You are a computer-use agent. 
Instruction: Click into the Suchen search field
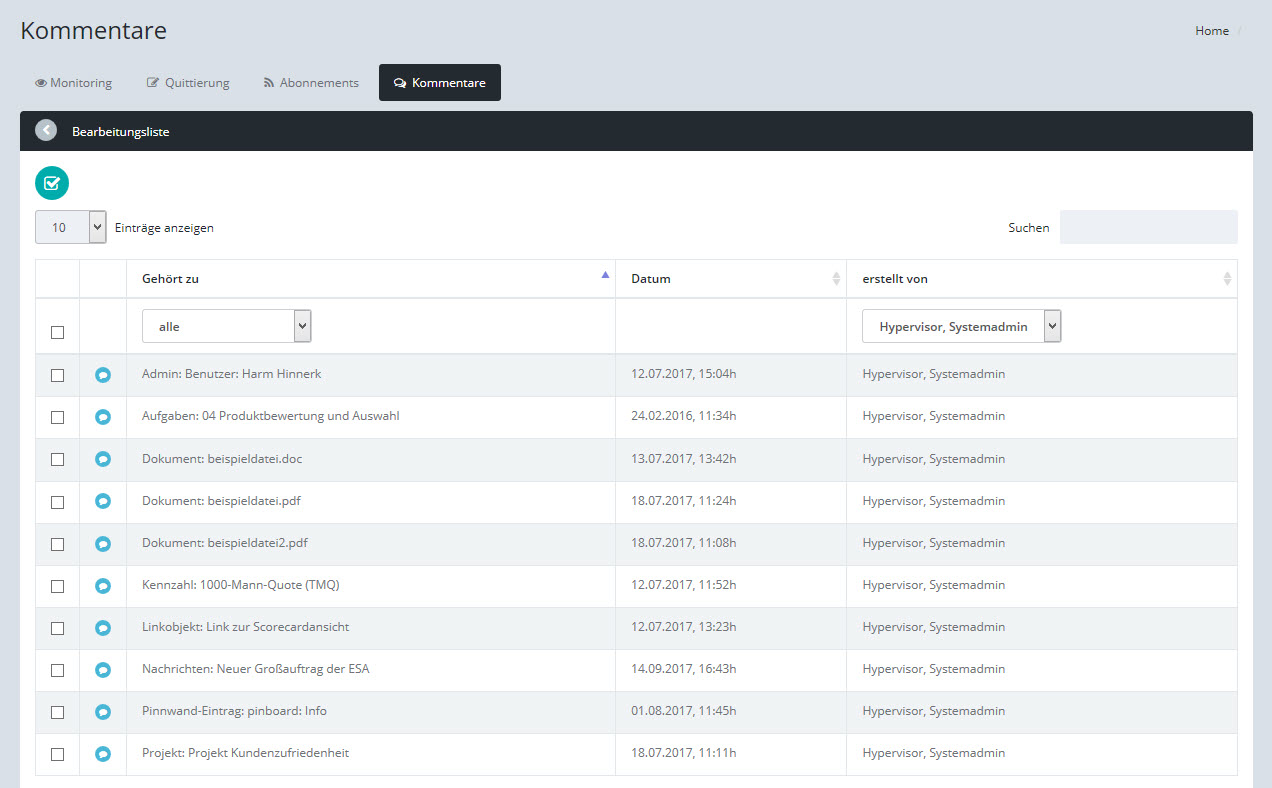point(1148,227)
